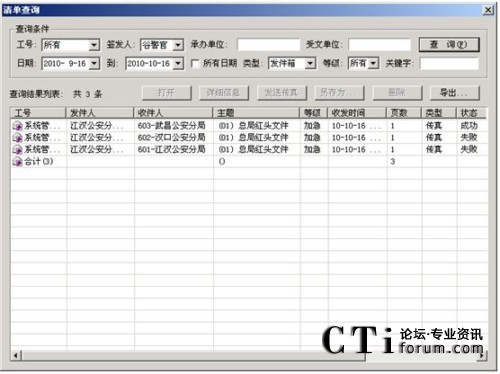Open the end date picker 2010-10-16

pos(178,63)
